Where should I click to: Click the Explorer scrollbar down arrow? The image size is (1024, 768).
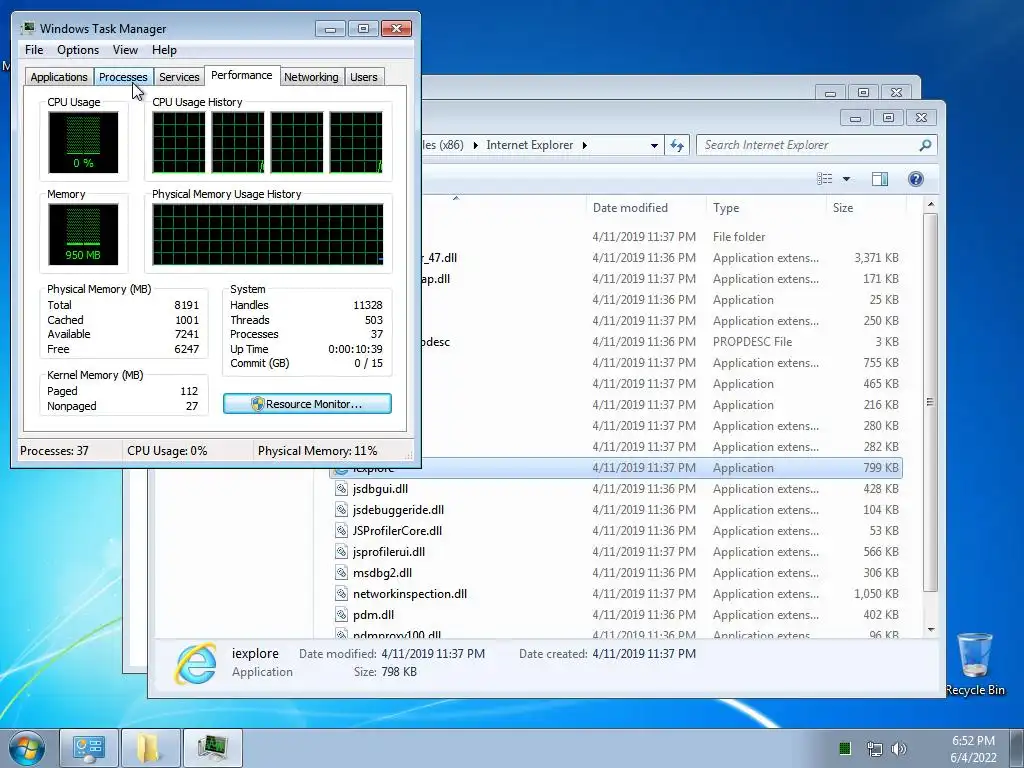pyautogui.click(x=931, y=630)
